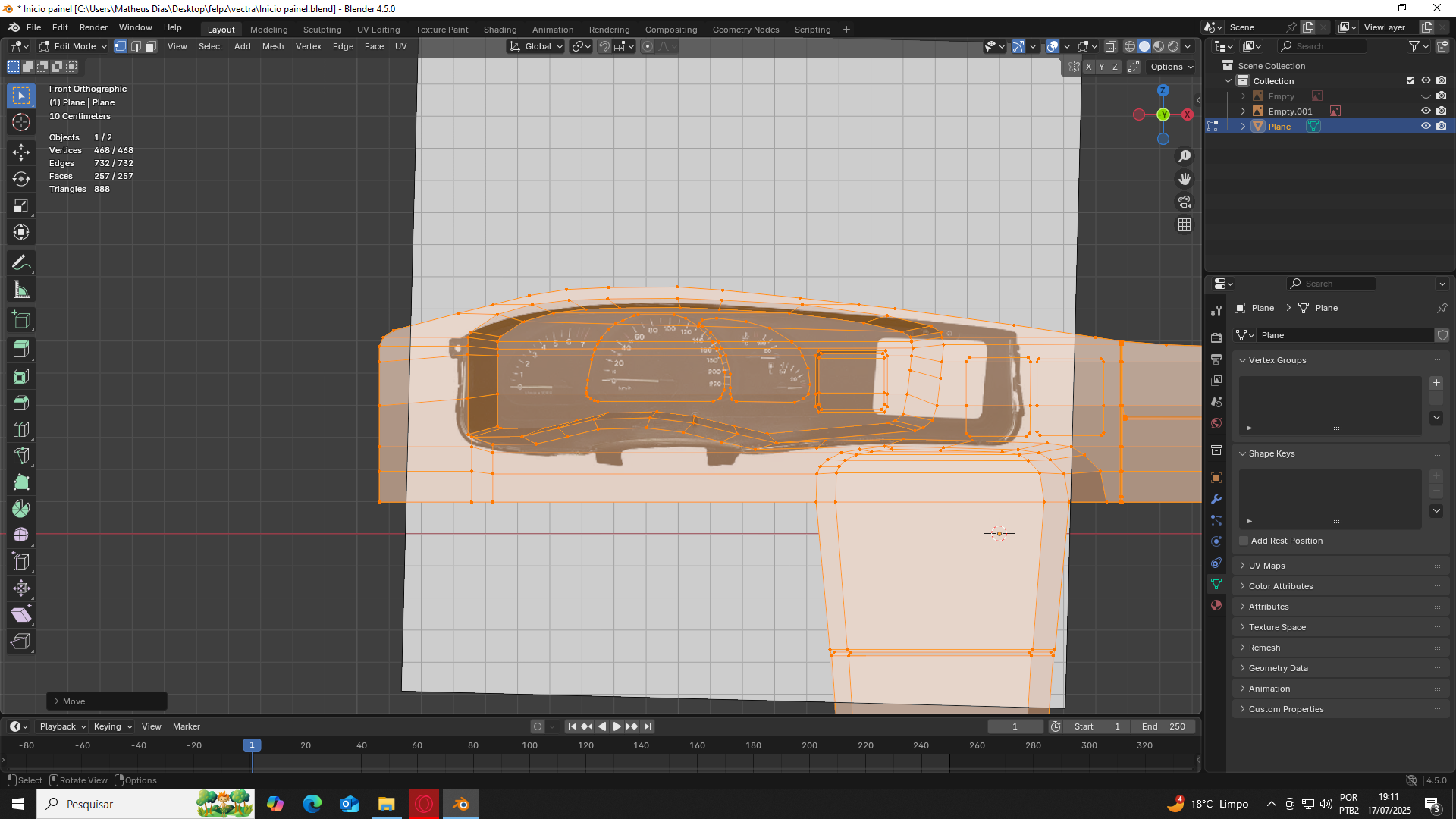The height and width of the screenshot is (819, 1456).
Task: Enable Add Rest Position checkbox
Action: 1244,541
